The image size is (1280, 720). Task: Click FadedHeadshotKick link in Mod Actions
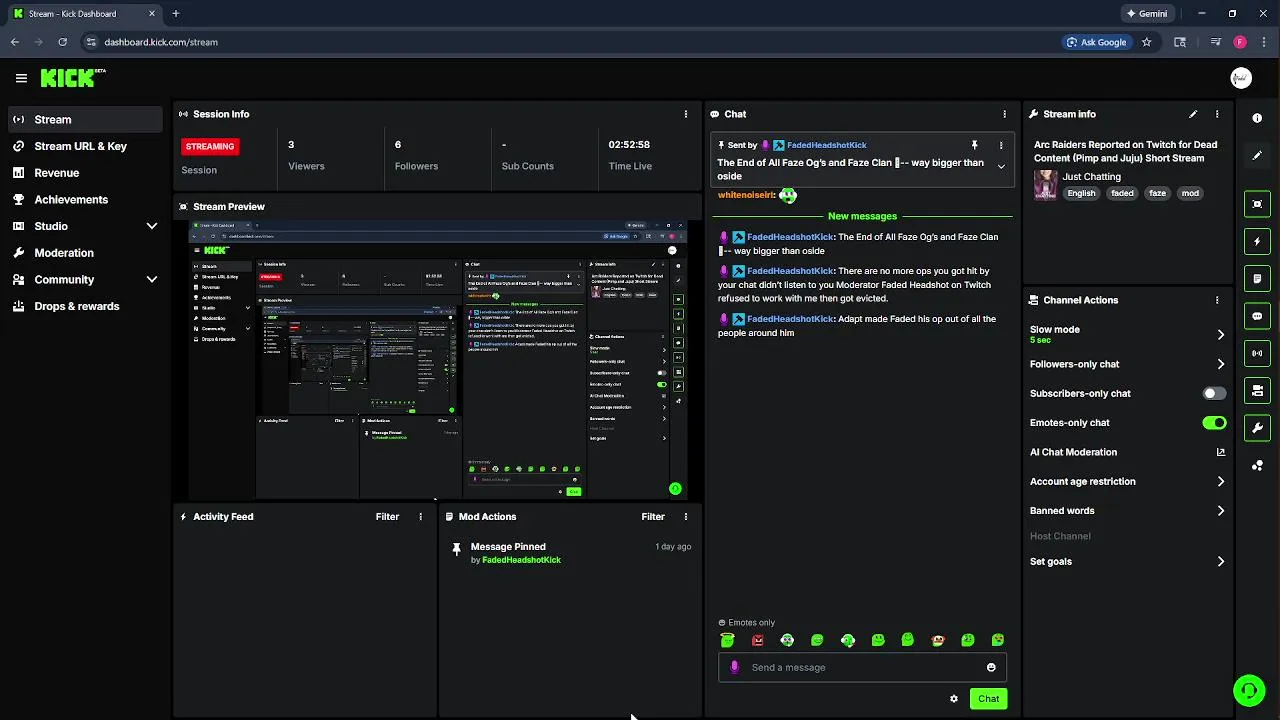[x=521, y=560]
